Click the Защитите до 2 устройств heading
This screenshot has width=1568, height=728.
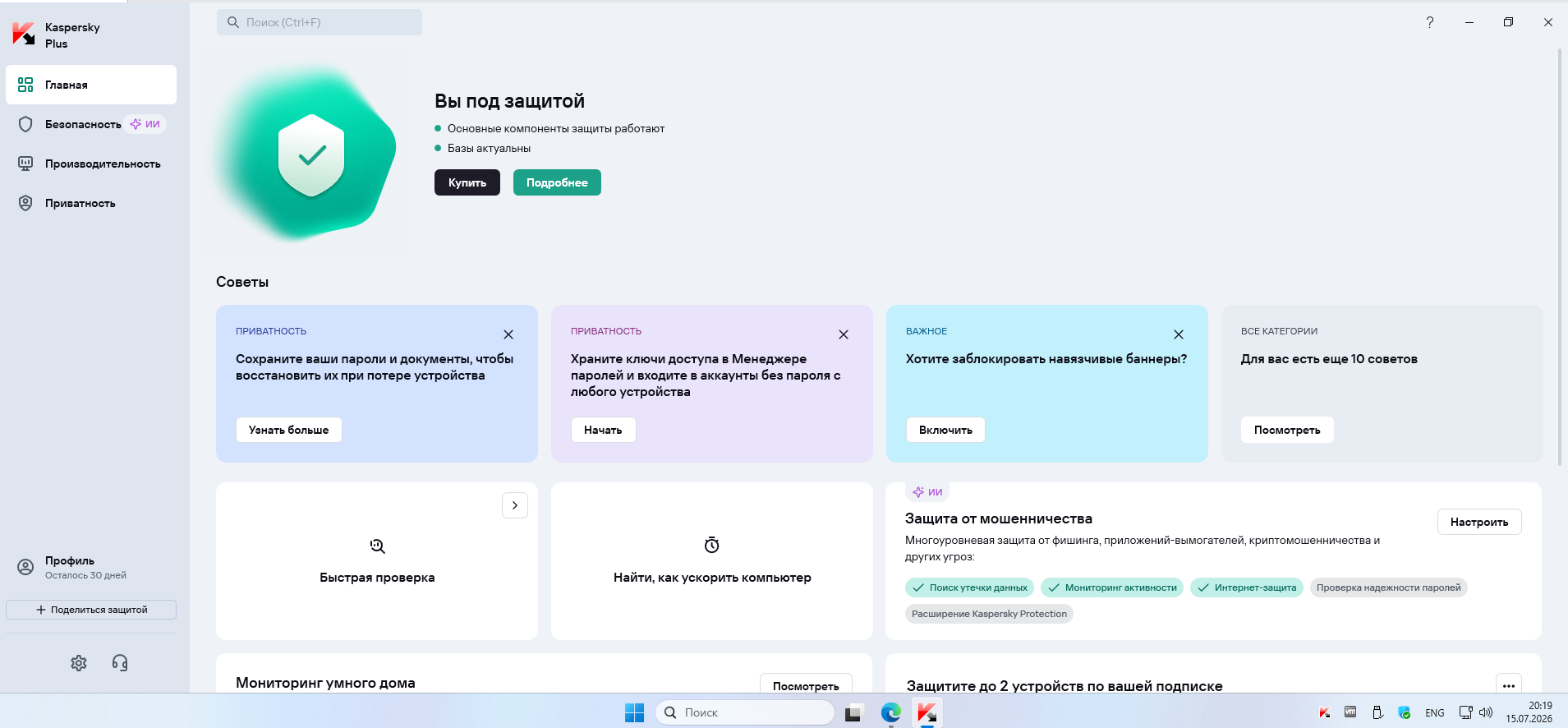[1064, 686]
